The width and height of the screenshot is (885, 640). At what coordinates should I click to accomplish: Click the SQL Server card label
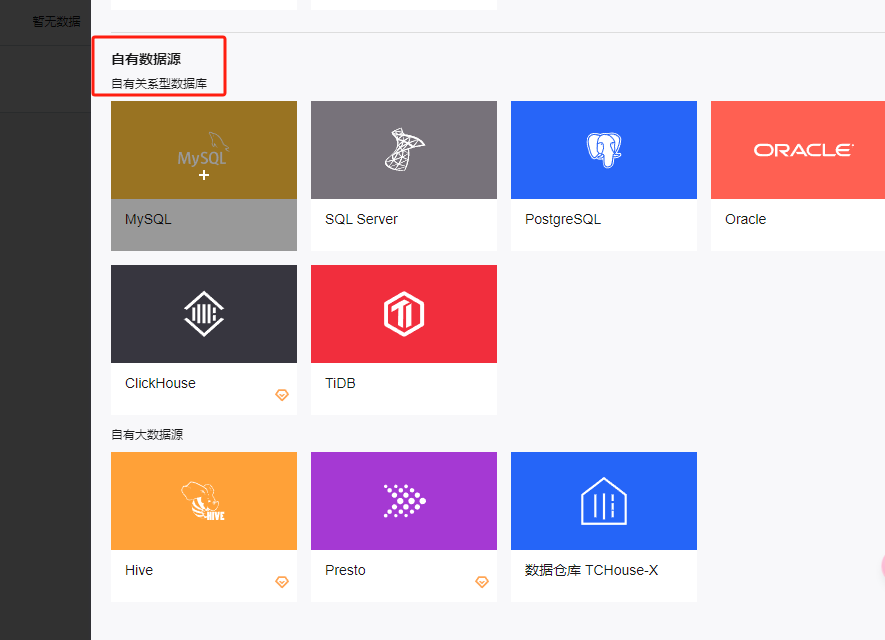[361, 219]
